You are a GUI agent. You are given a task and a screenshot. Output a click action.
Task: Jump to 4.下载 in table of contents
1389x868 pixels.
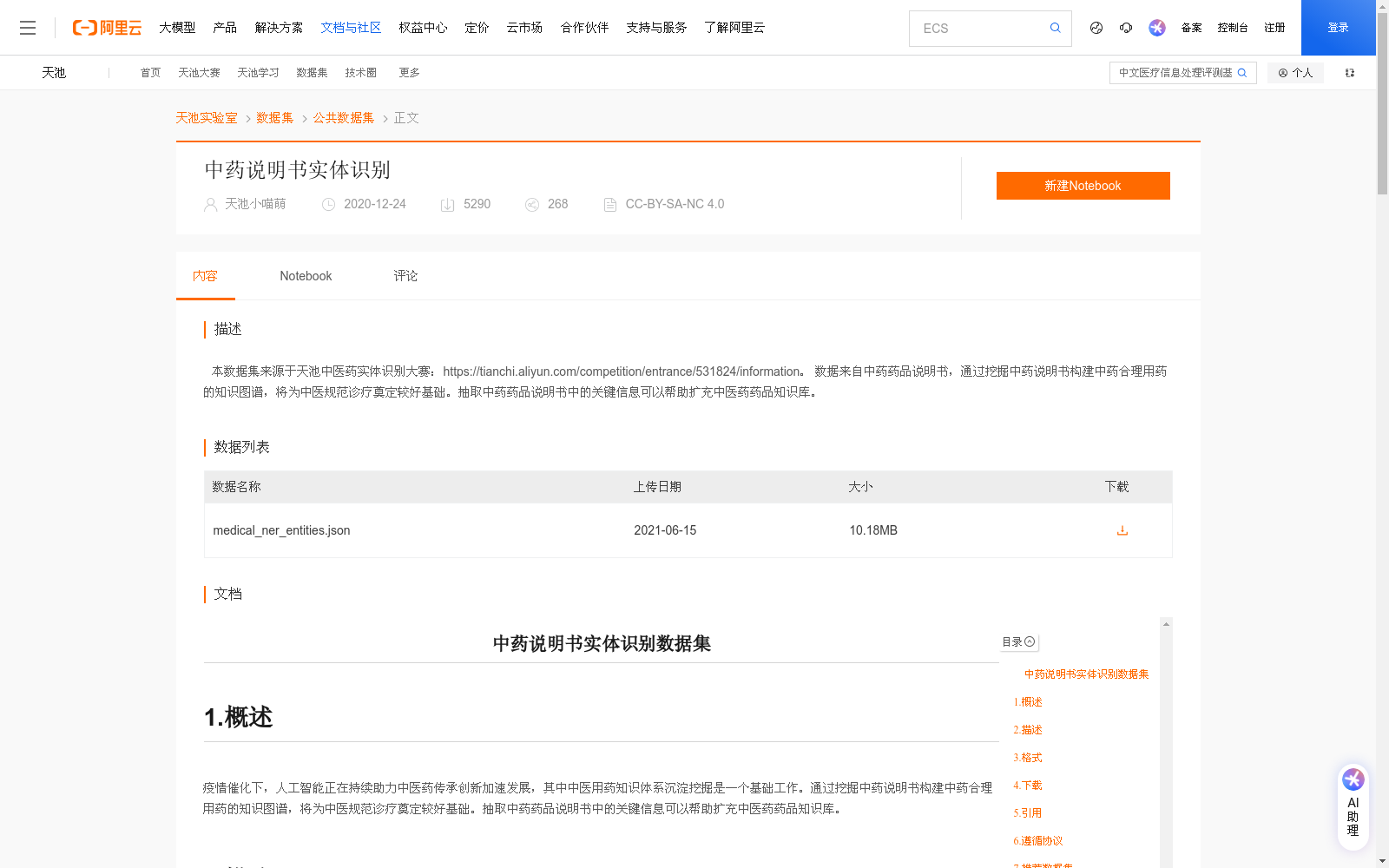1028,786
